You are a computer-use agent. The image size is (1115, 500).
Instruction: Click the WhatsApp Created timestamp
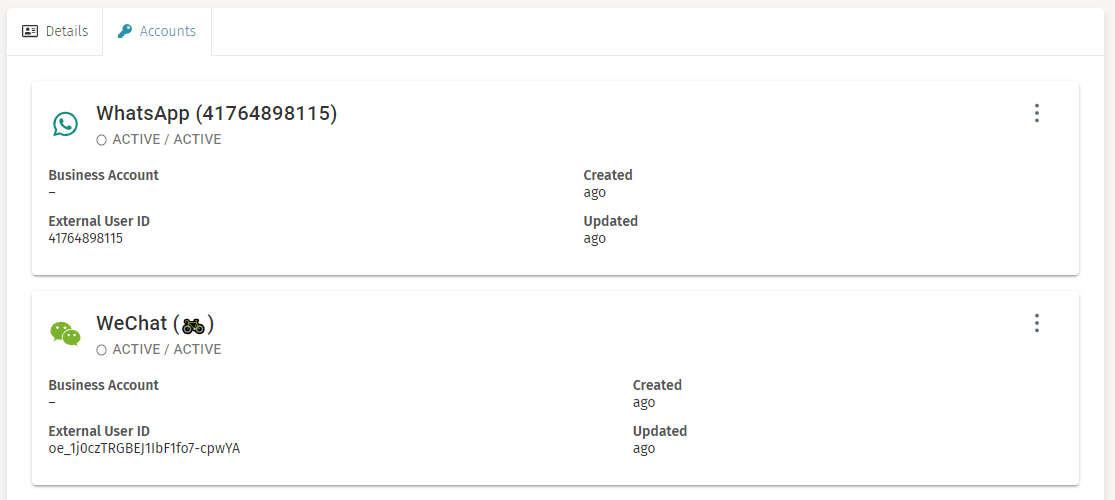tap(595, 193)
